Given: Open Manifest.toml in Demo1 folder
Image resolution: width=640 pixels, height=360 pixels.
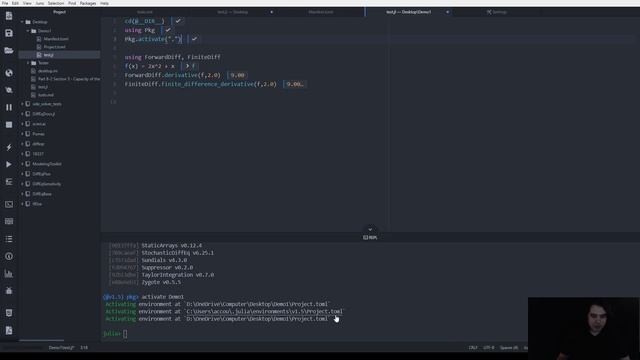Looking at the screenshot, I should [56, 39].
